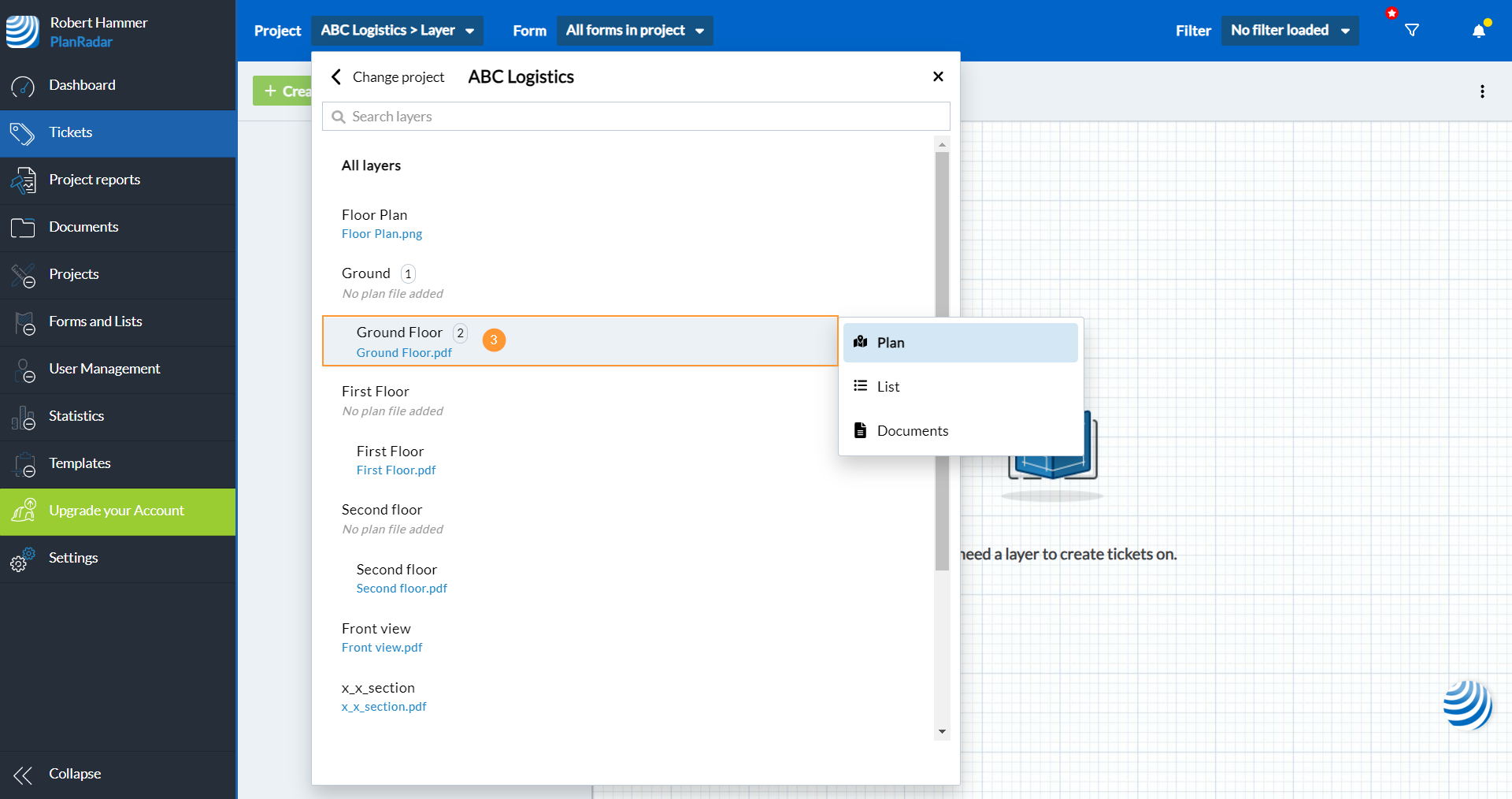1512x799 pixels.
Task: Go back using Change project arrow
Action: coord(337,77)
